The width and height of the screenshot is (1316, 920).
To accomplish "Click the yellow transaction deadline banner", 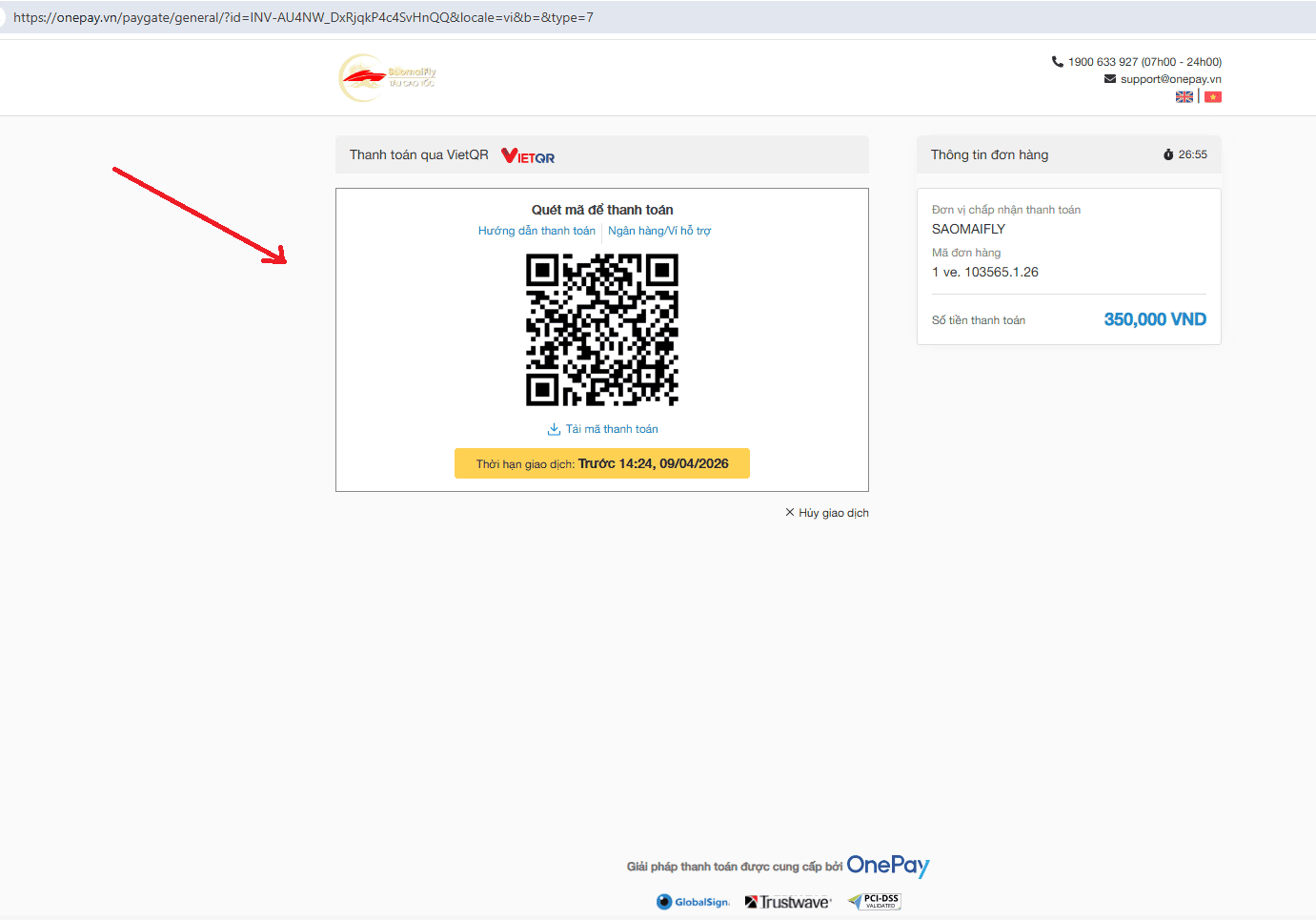I will pyautogui.click(x=602, y=463).
